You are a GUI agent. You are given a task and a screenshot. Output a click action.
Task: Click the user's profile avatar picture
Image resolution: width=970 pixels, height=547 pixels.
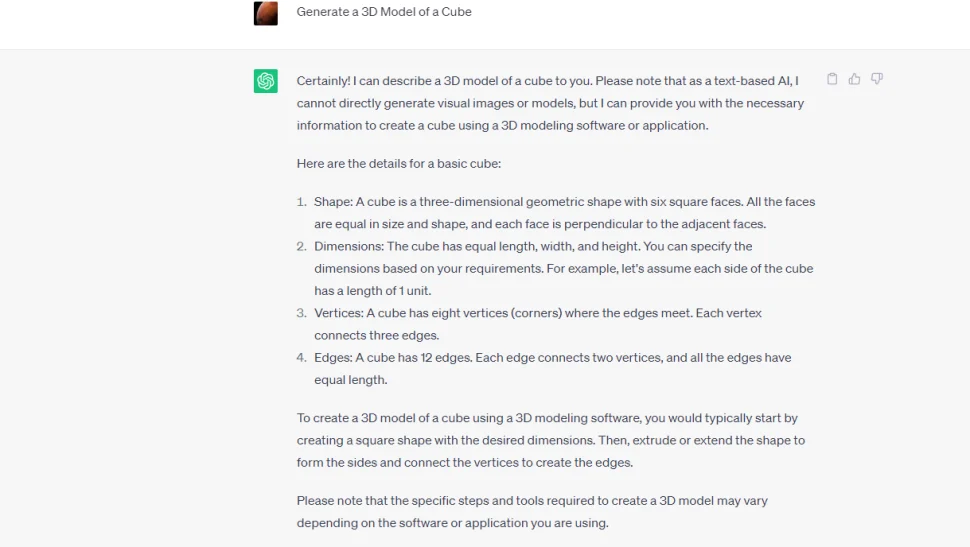[x=265, y=13]
